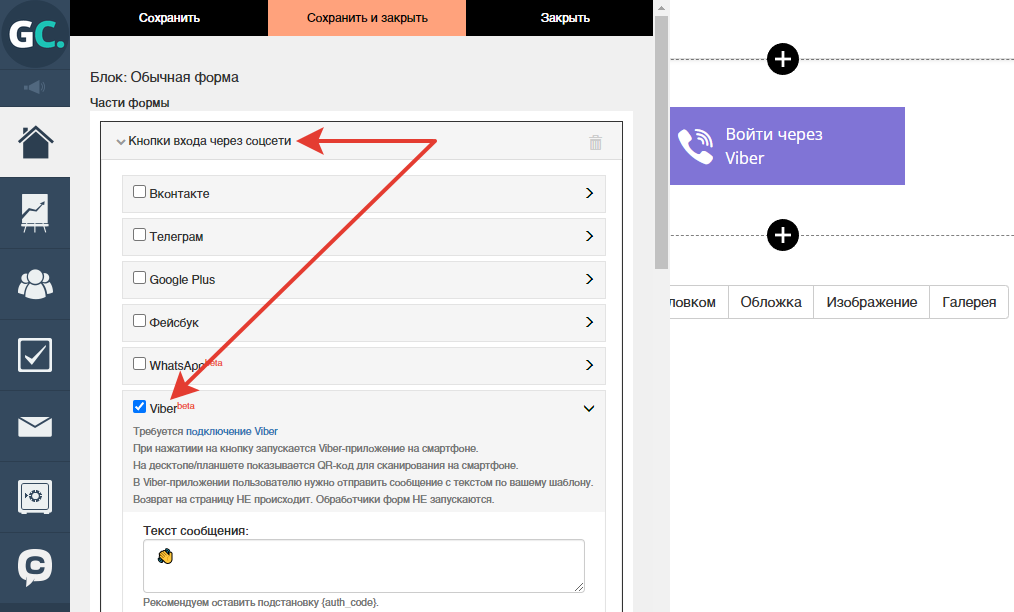Select the Обложка tab

(x=771, y=302)
